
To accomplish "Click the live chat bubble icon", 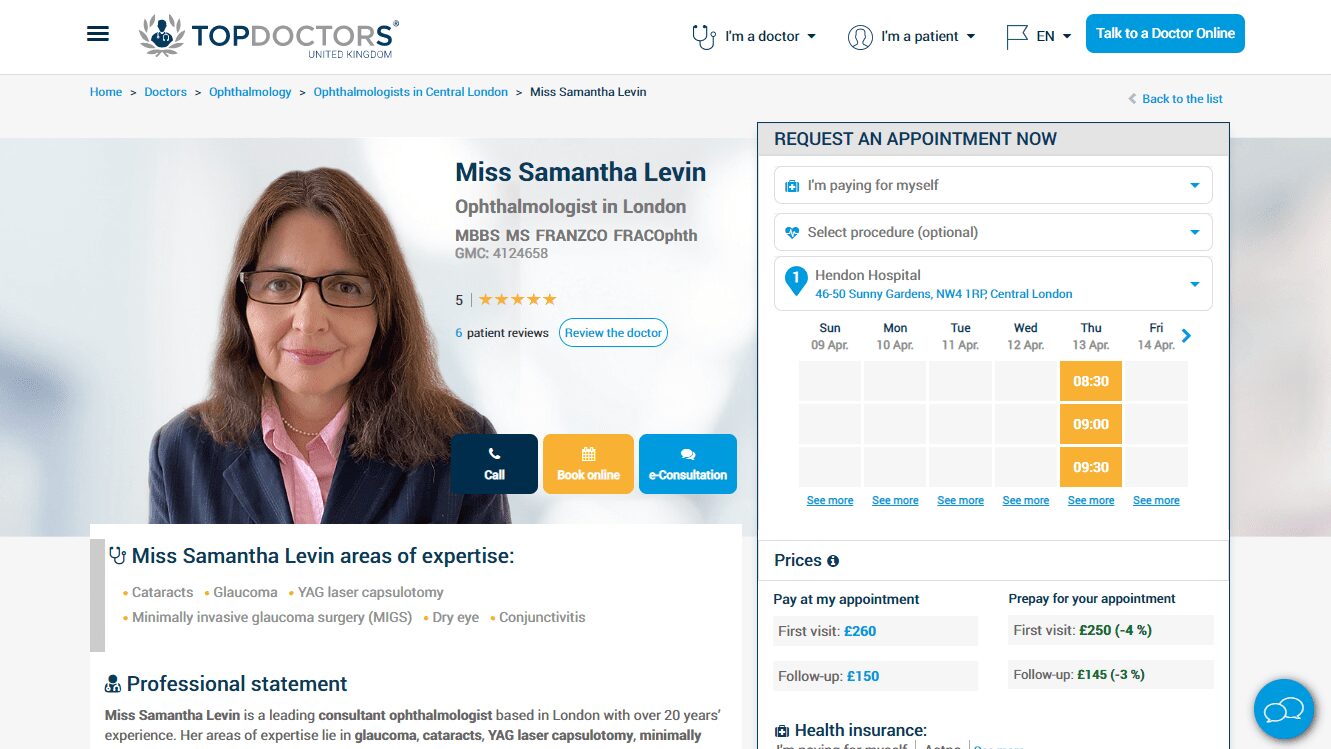I will (x=1284, y=709).
